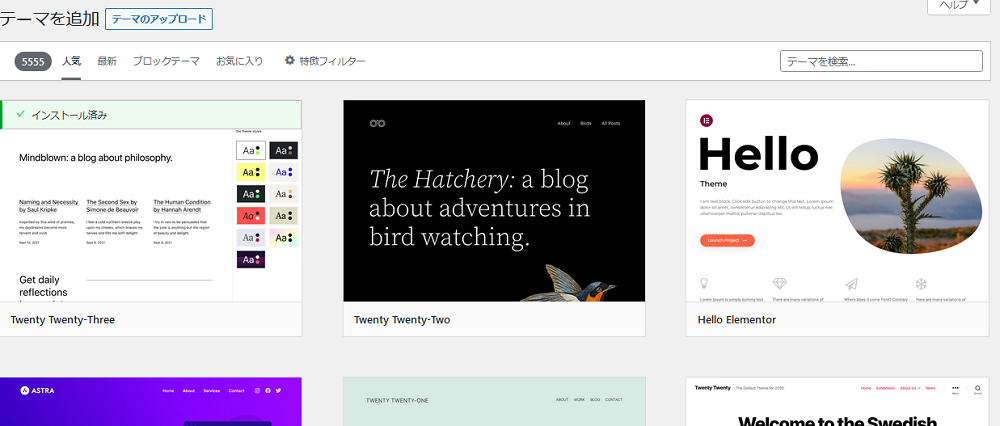
Task: Click the binoculars logo in Twenty Twenty-Two preview
Action: pos(377,123)
